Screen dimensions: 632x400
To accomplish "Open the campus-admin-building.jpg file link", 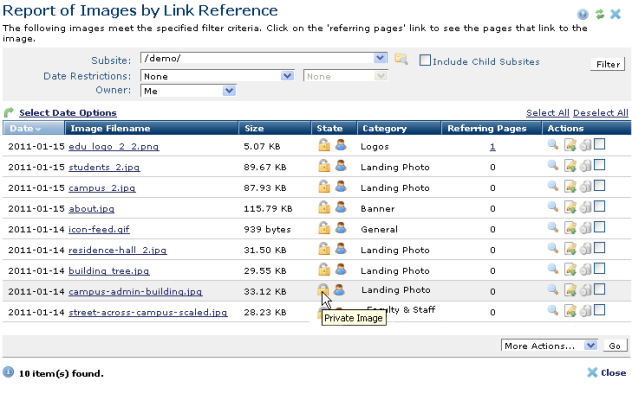I will click(135, 291).
